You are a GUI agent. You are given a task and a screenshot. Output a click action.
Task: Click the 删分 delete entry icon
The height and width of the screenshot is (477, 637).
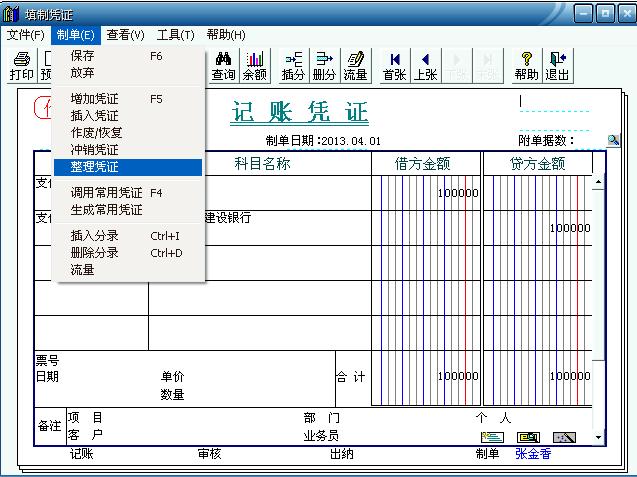click(x=324, y=66)
